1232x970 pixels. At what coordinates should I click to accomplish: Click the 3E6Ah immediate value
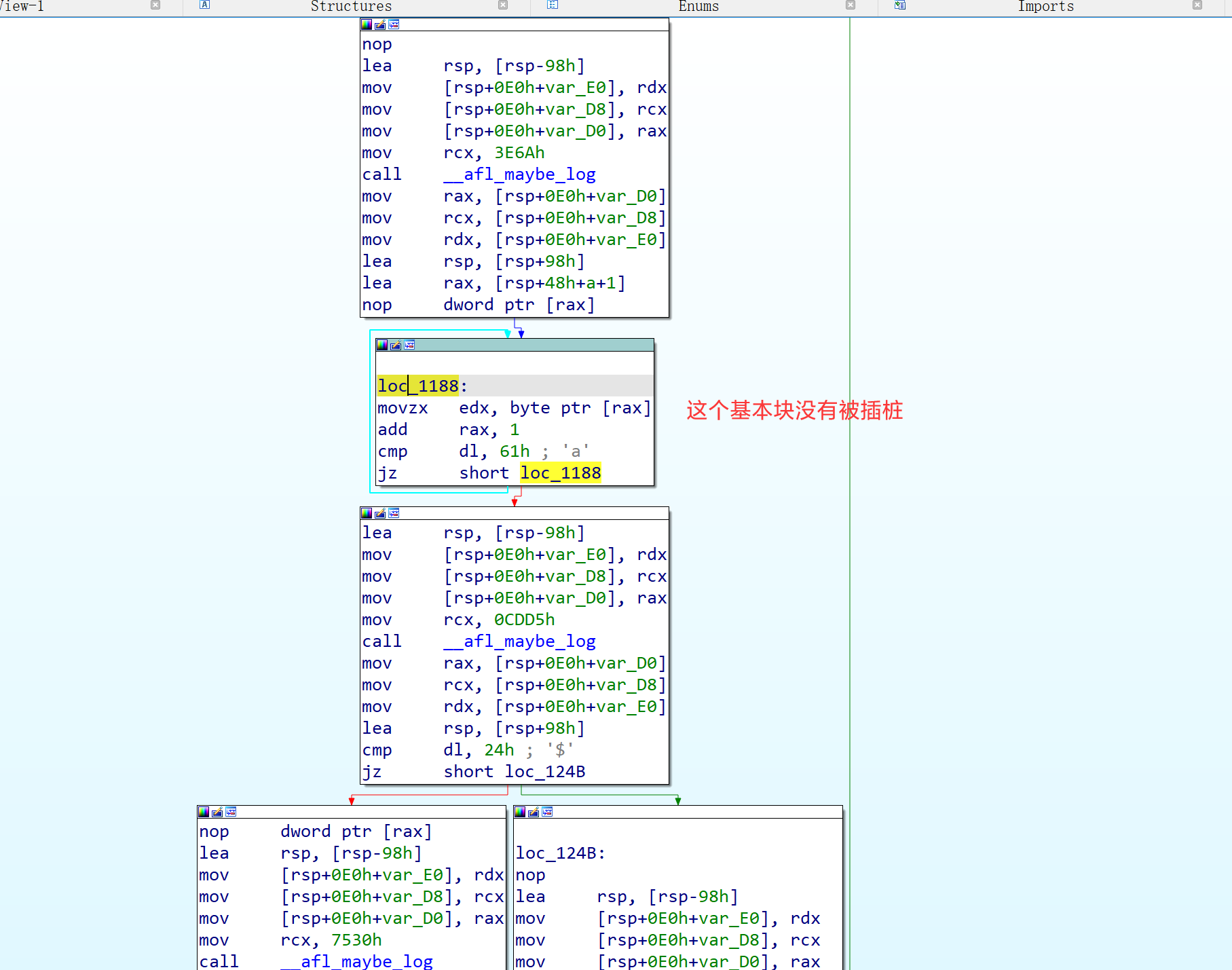coord(519,153)
